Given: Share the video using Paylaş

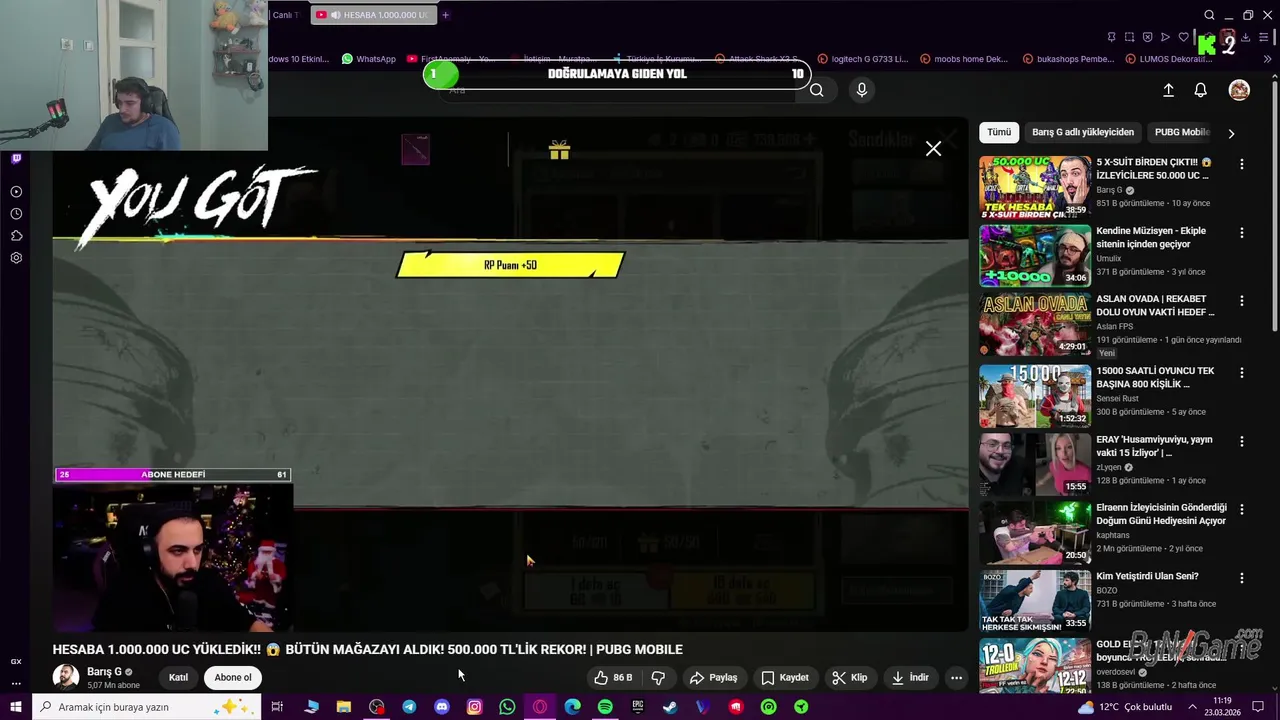Looking at the screenshot, I should coord(714,677).
